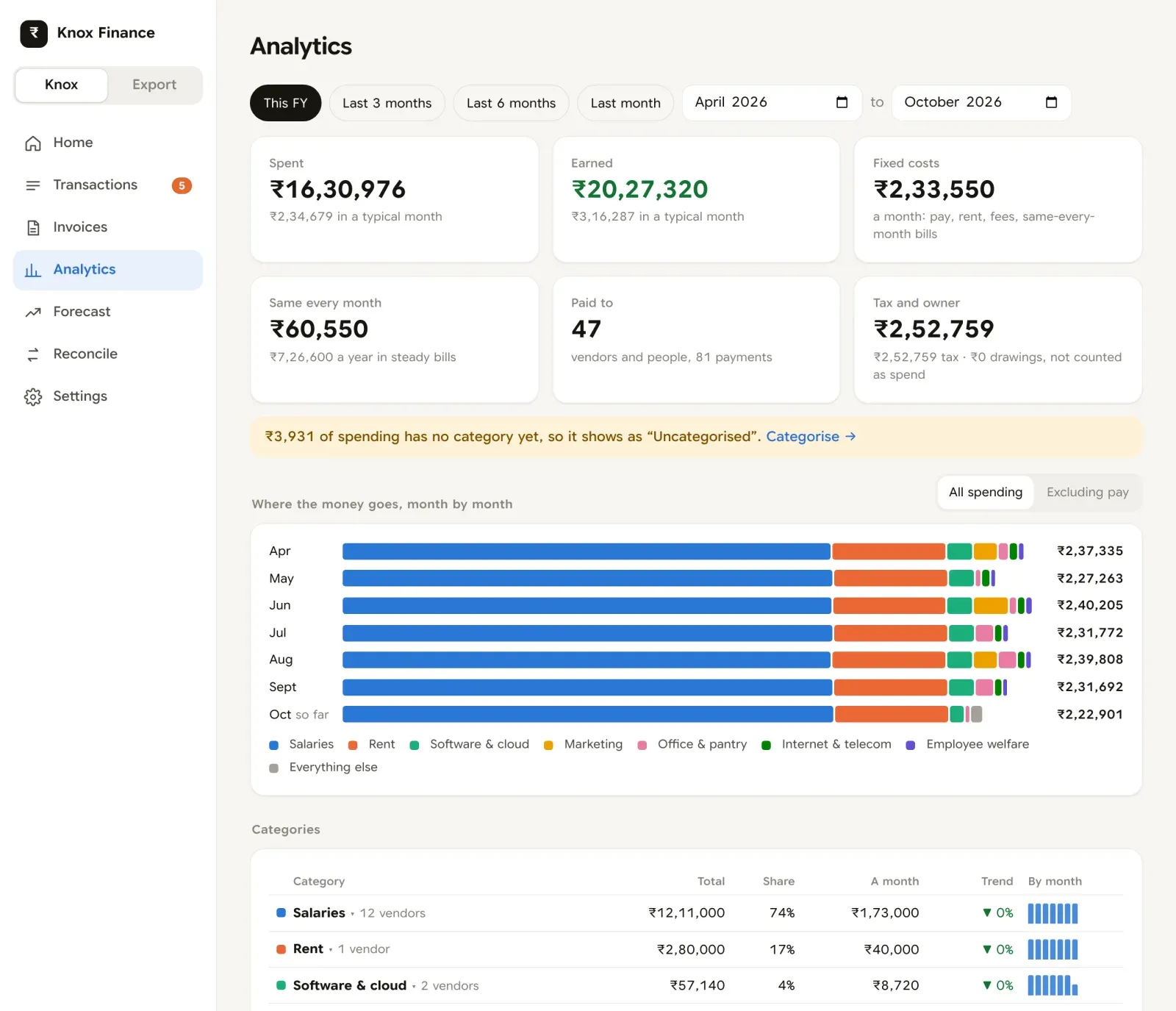This screenshot has height=1011, width=1176.
Task: Open Settings via the gear icon
Action: pyautogui.click(x=33, y=397)
